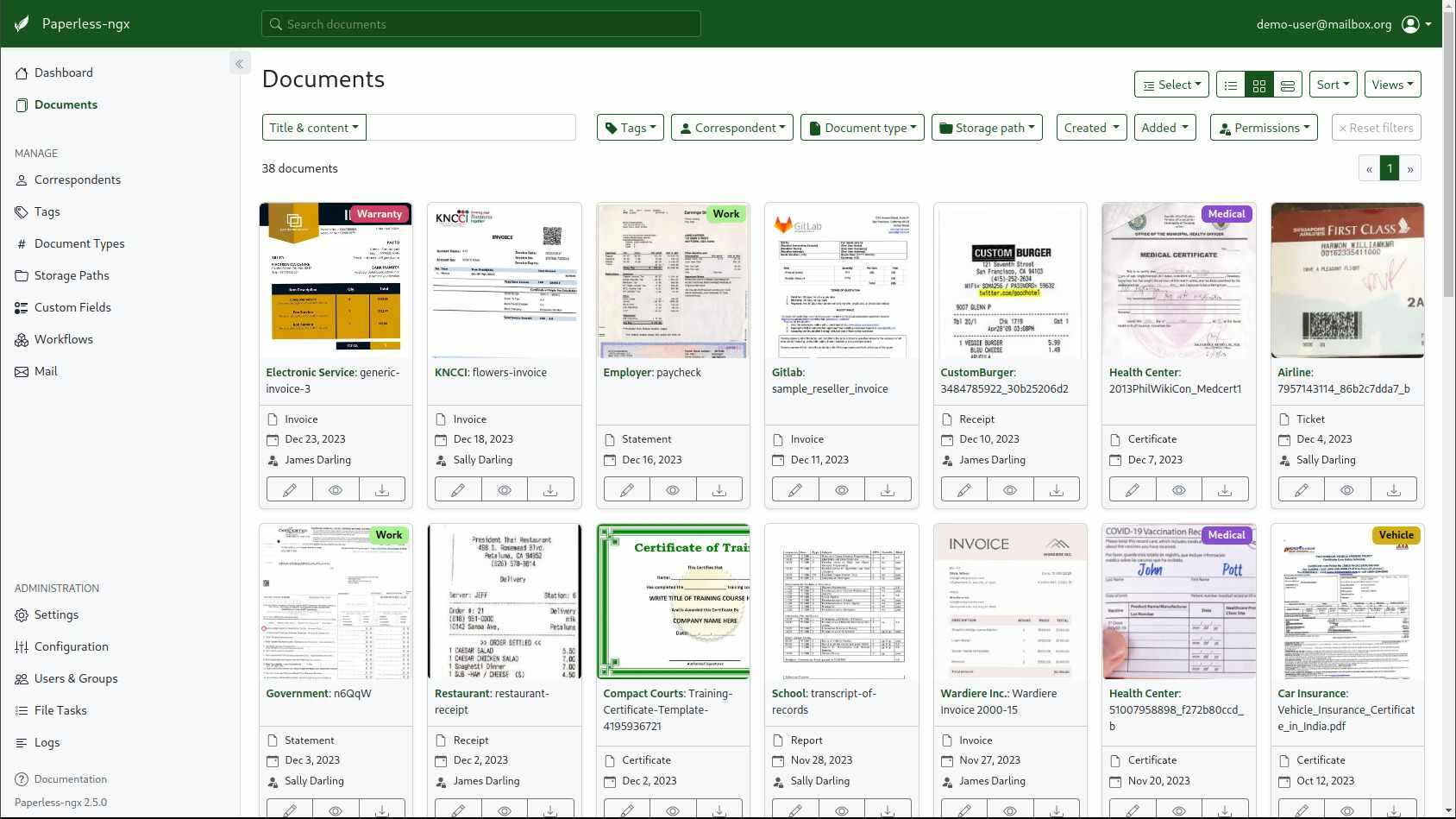Expand the Document type filter dropdown
1456x819 pixels.
pos(862,127)
